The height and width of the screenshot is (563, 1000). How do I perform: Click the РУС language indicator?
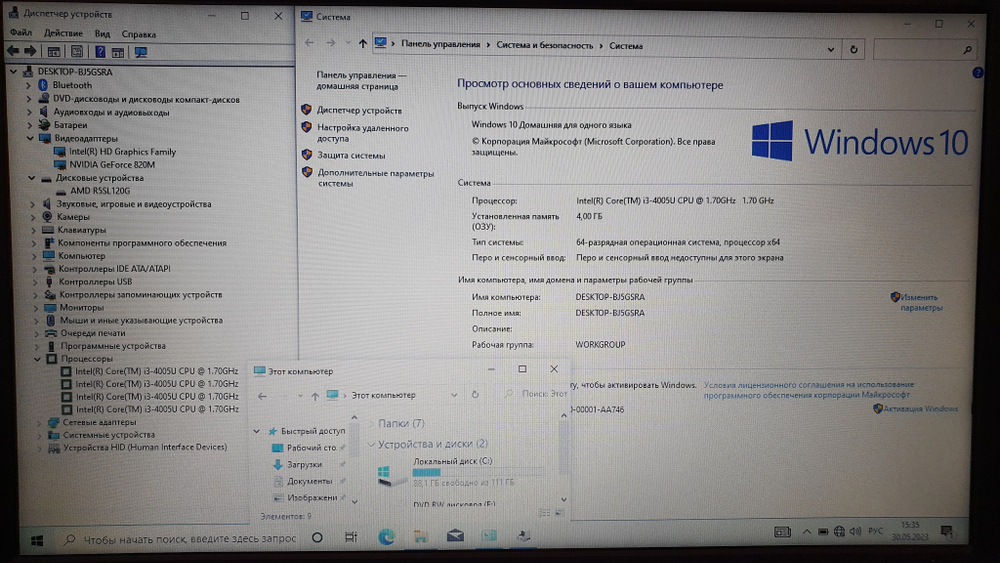point(876,531)
